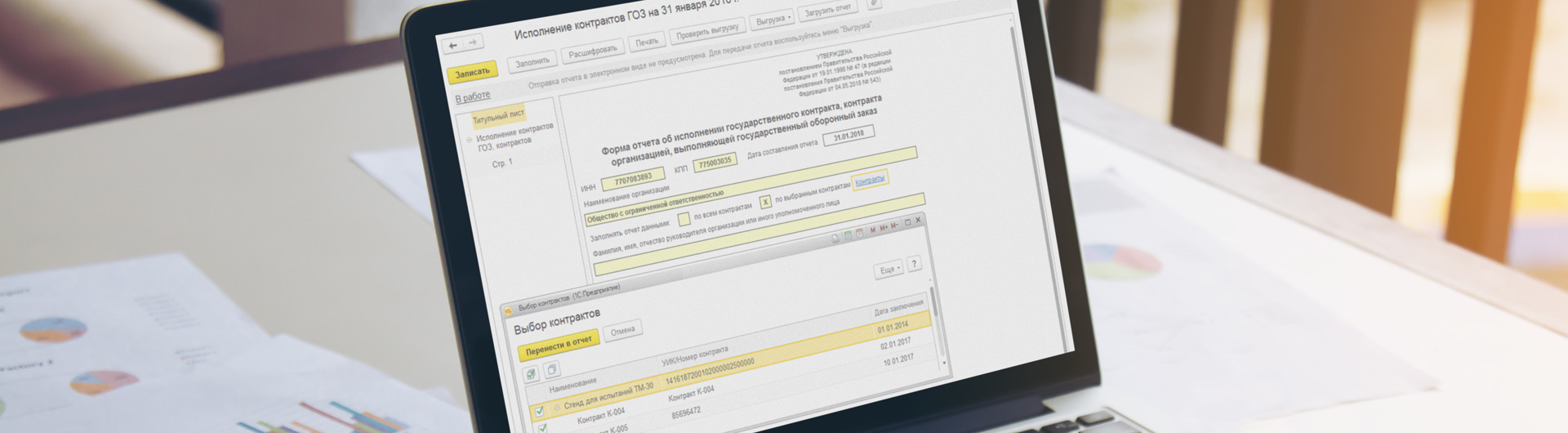Open the calendar icon in dialog title bar
This screenshot has width=1568, height=433.
click(859, 234)
